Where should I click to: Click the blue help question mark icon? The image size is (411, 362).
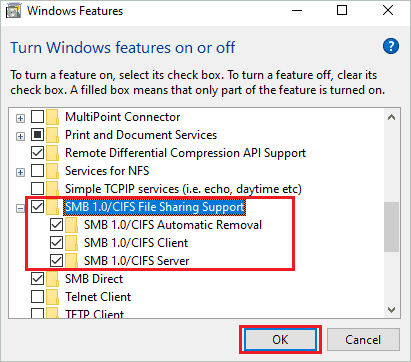(391, 46)
